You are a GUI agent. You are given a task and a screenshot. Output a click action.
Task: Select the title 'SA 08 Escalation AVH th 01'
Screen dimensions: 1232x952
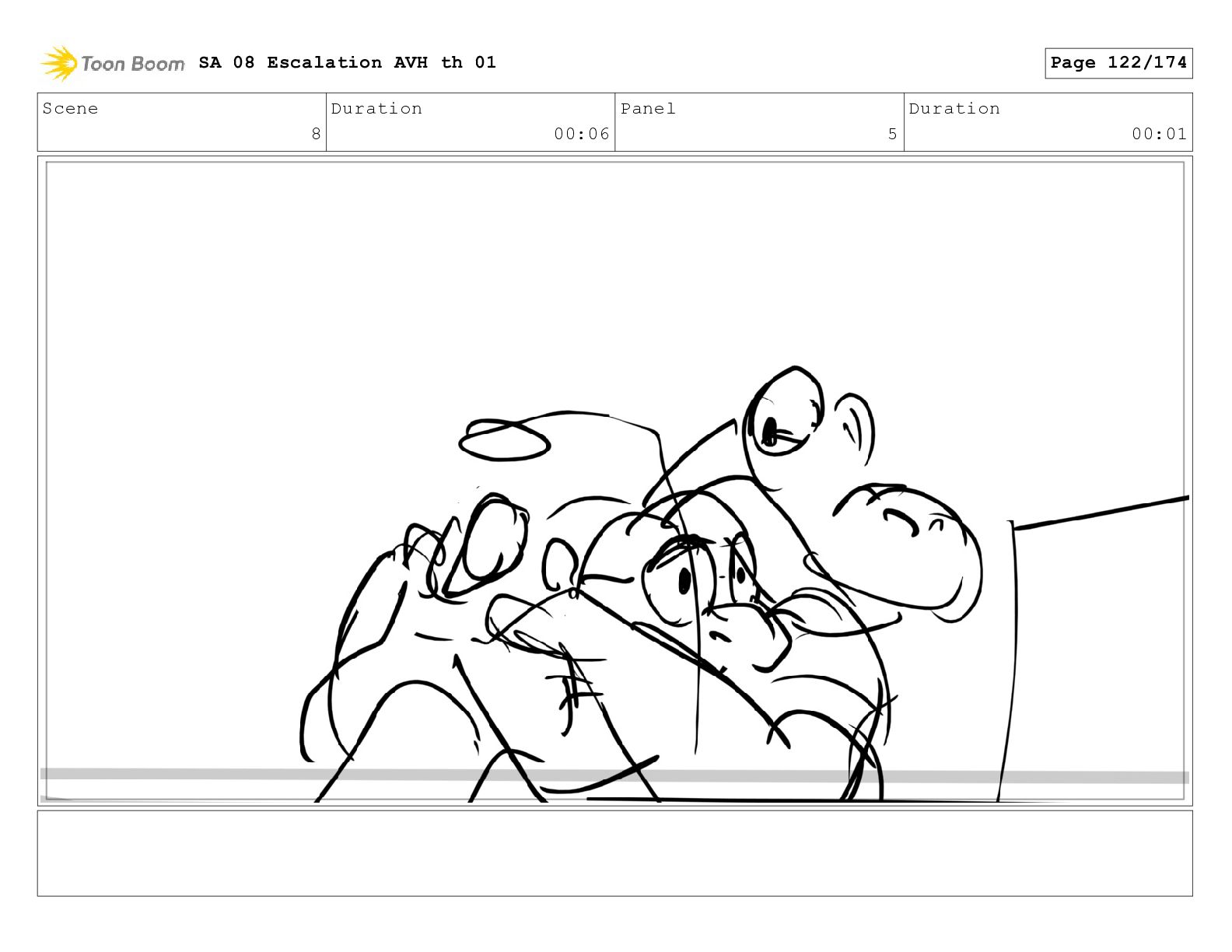coord(347,62)
